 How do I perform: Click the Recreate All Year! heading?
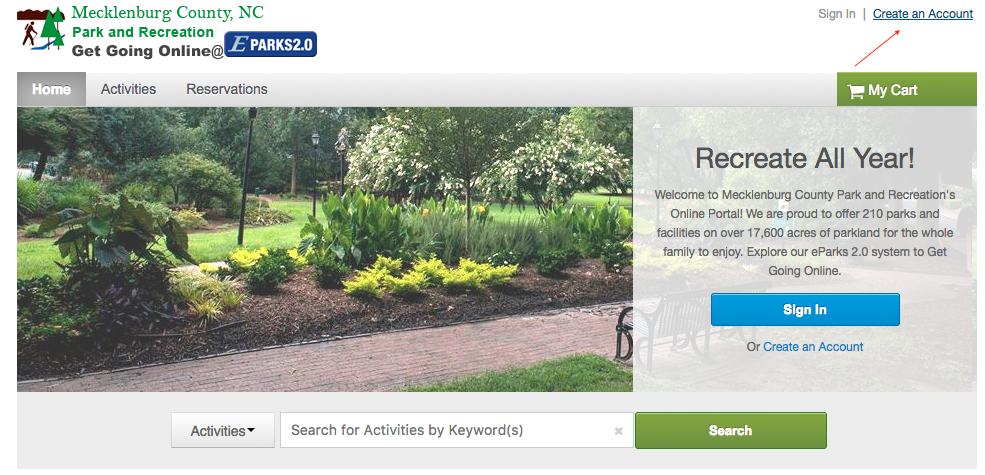(x=805, y=158)
